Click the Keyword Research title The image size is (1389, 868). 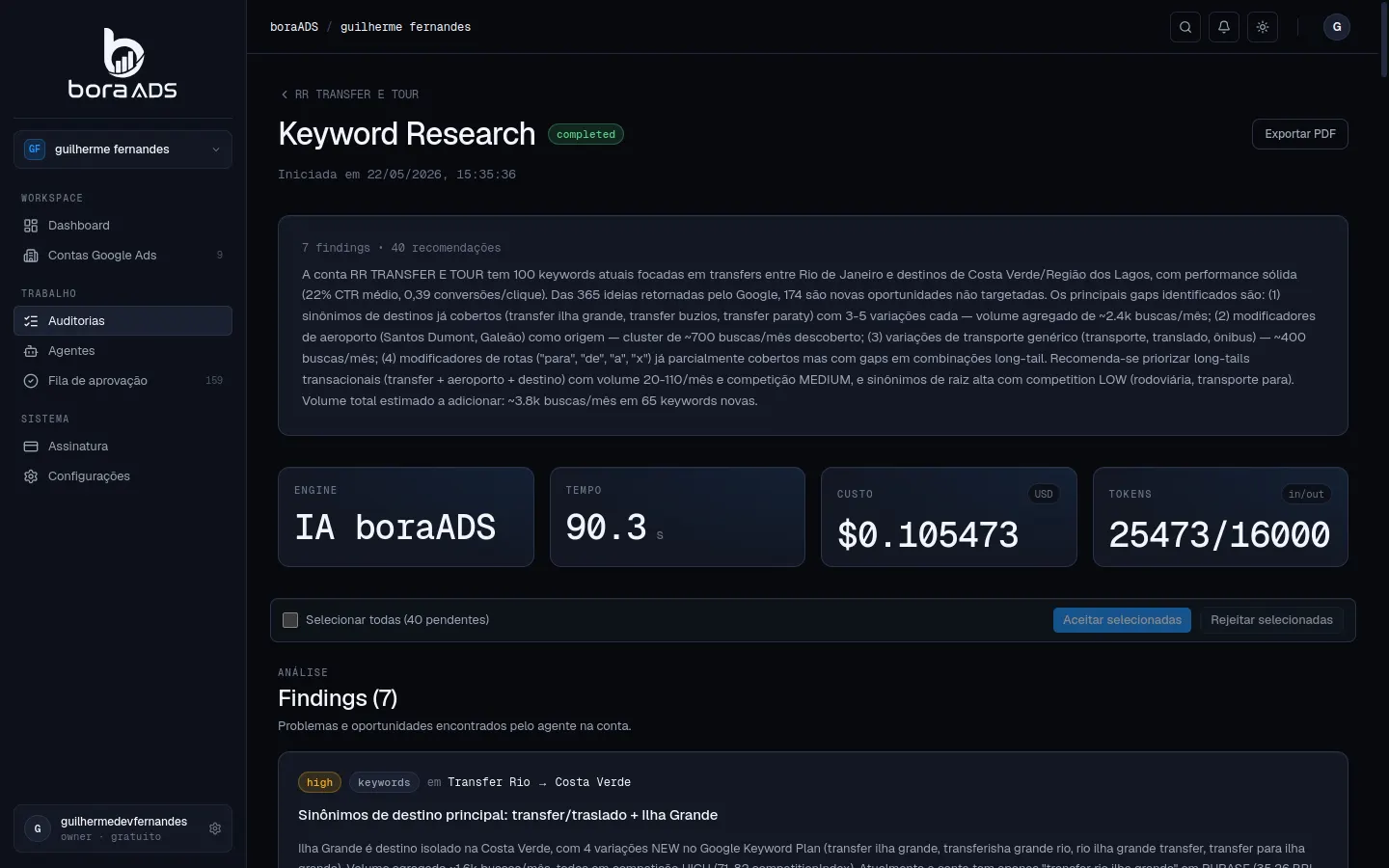[x=406, y=134]
